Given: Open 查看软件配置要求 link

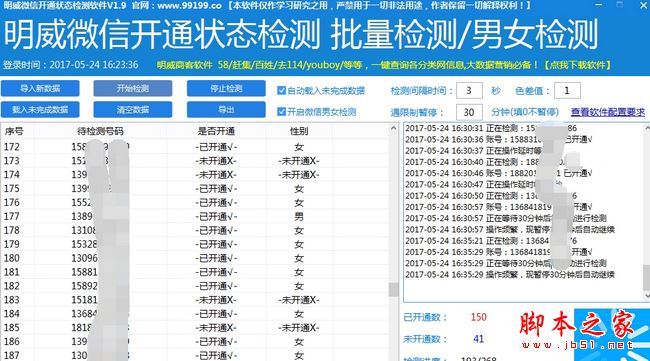Looking at the screenshot, I should click(608, 112).
